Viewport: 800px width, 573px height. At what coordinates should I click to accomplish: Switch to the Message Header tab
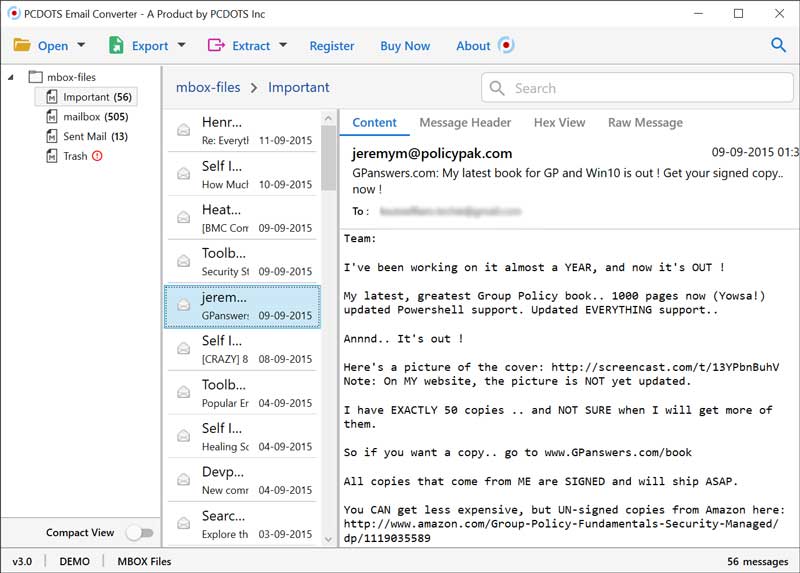[x=465, y=122]
